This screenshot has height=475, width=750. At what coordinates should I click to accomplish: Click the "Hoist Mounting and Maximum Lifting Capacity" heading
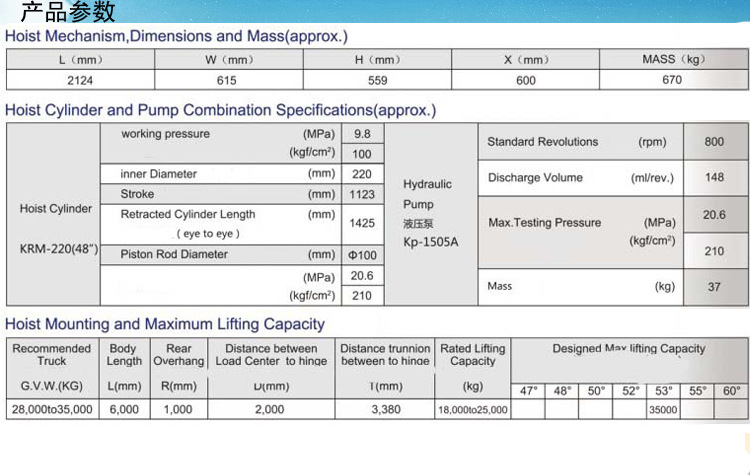[x=165, y=324]
